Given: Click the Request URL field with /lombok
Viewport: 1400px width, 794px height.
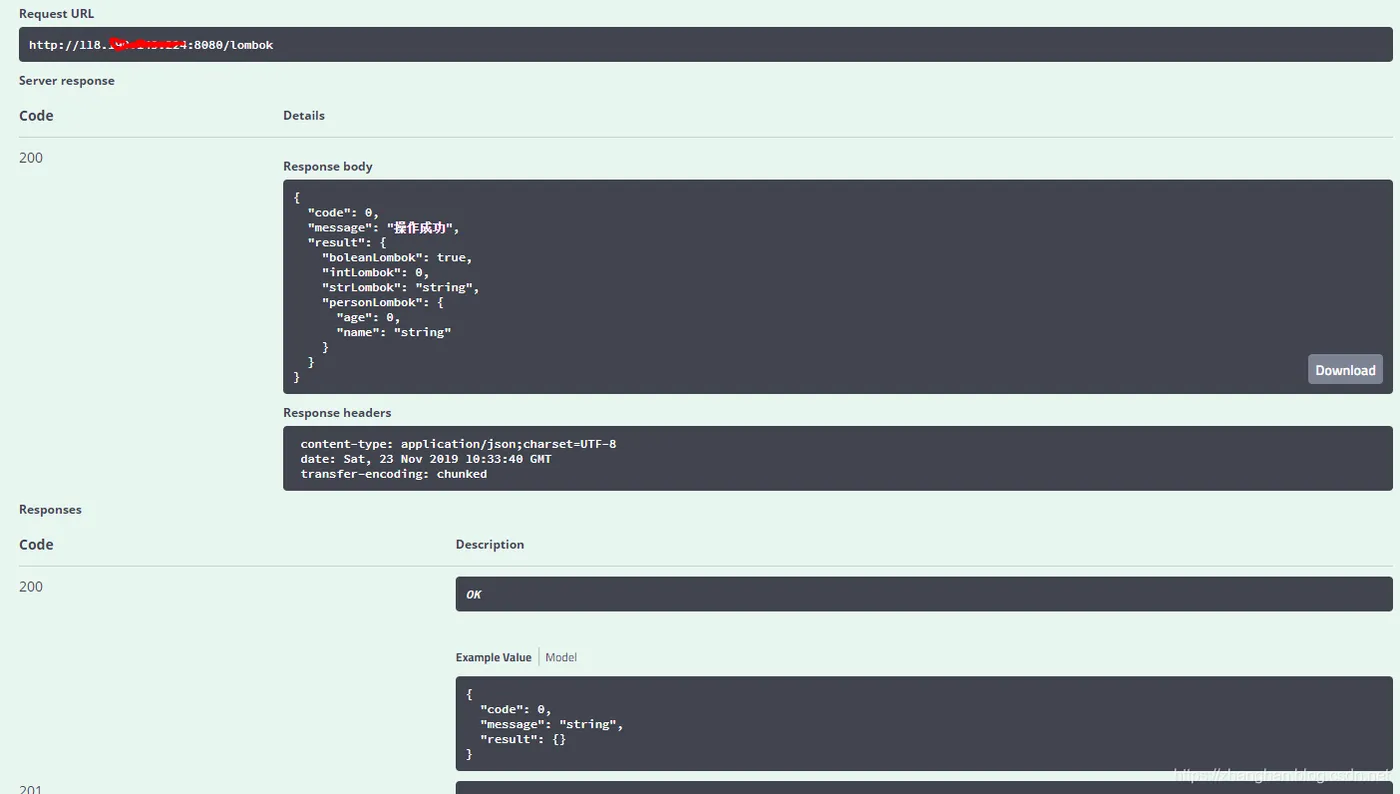Looking at the screenshot, I should [x=705, y=45].
